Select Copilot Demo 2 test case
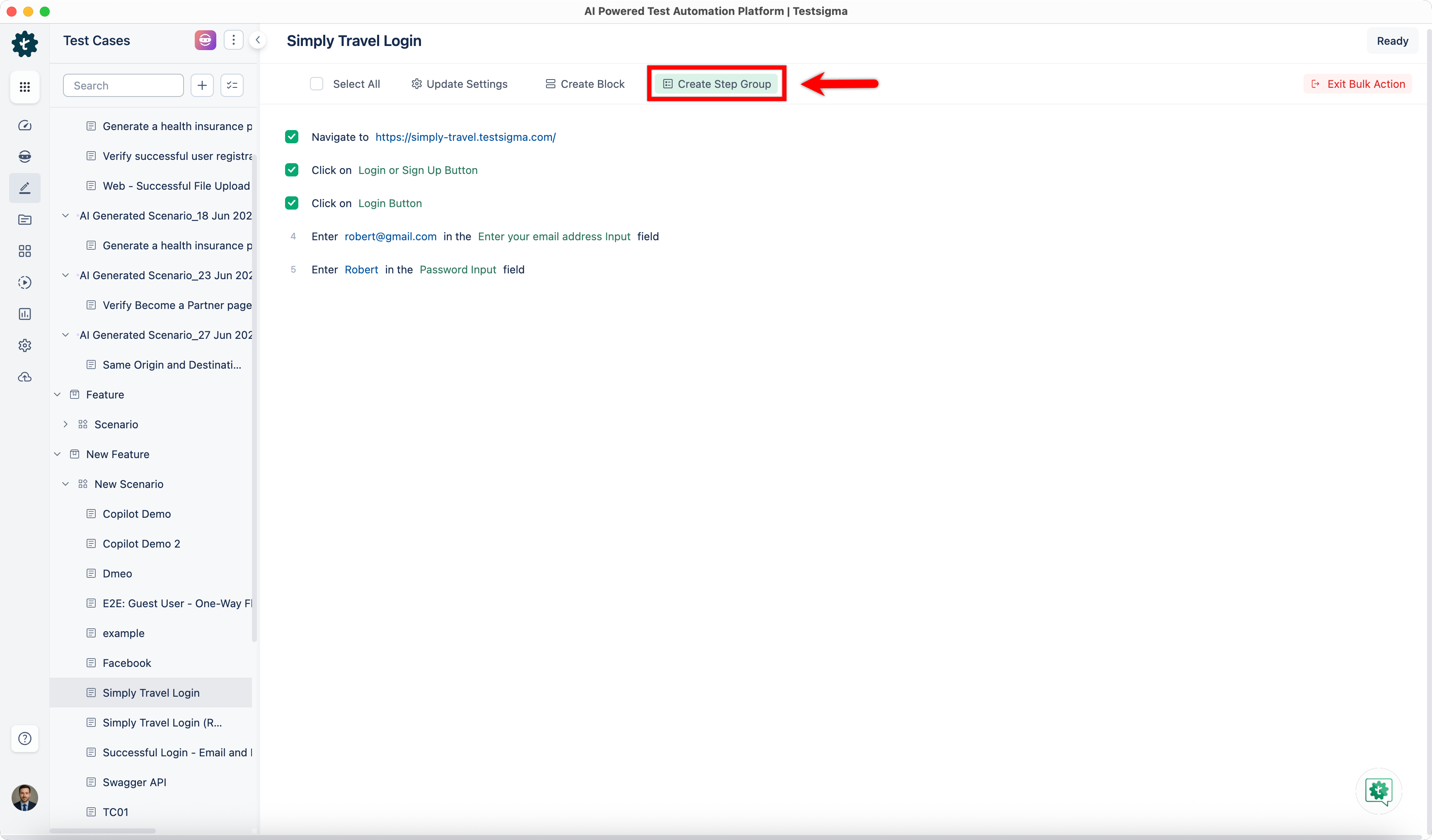The image size is (1432, 840). [x=141, y=543]
